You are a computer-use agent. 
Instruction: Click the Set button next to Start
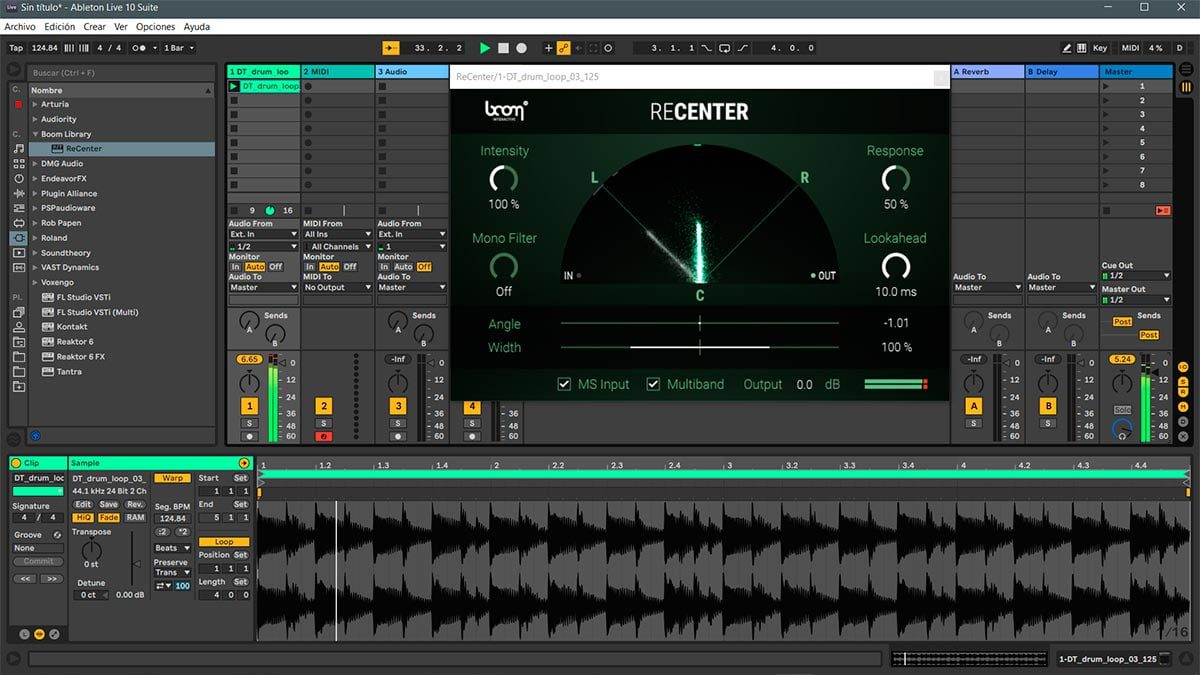tap(241, 478)
